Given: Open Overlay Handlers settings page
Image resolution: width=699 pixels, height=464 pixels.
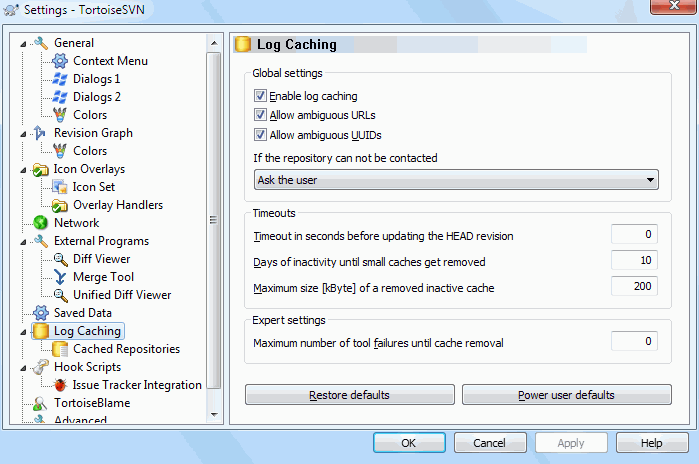Looking at the screenshot, I should pyautogui.click(x=117, y=205).
